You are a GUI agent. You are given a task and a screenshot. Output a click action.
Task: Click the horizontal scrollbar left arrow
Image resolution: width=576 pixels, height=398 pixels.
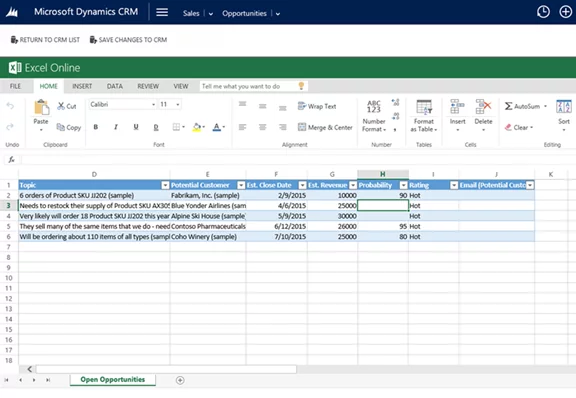click(29, 369)
